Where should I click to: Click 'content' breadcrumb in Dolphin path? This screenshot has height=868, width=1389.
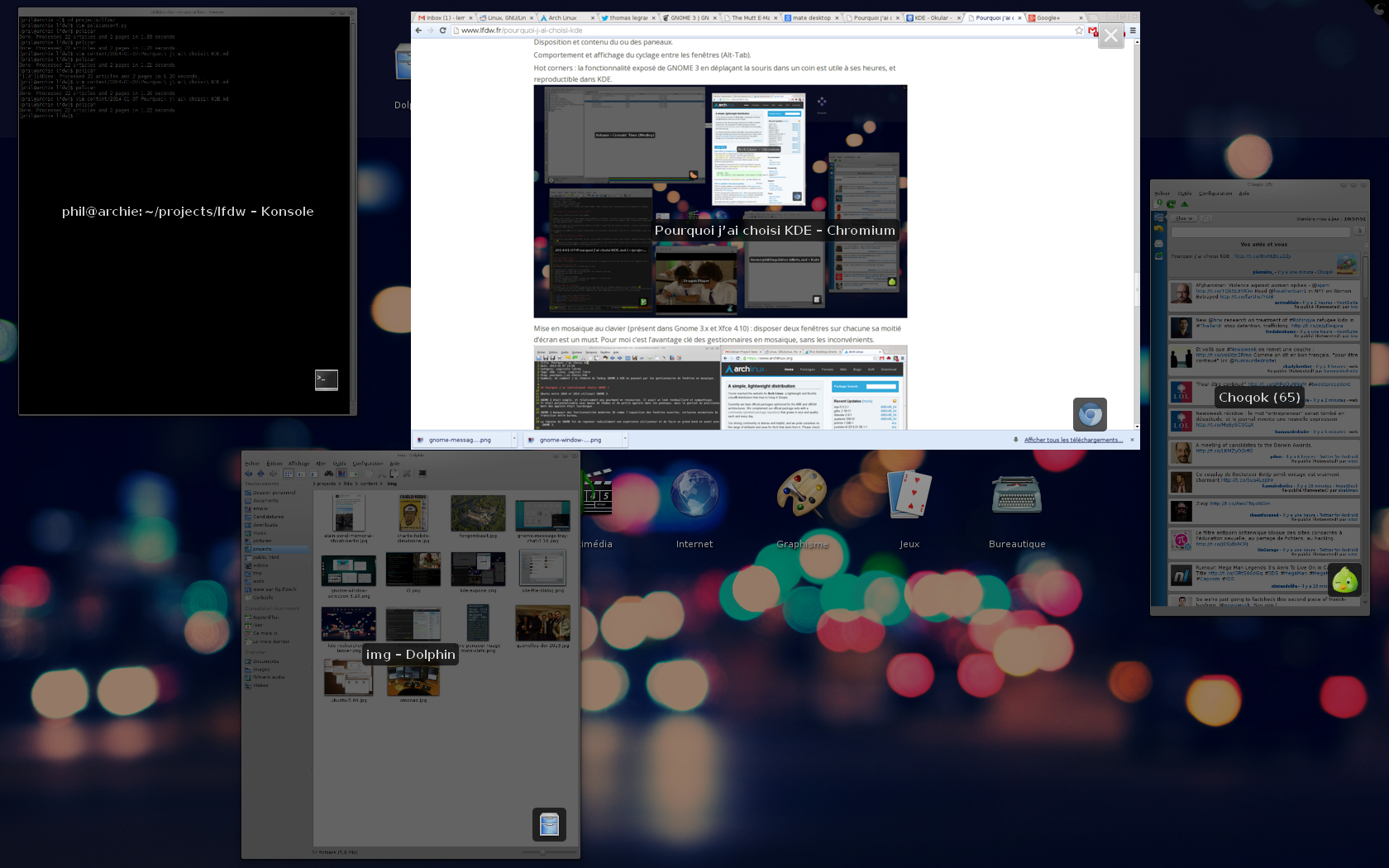point(369,484)
